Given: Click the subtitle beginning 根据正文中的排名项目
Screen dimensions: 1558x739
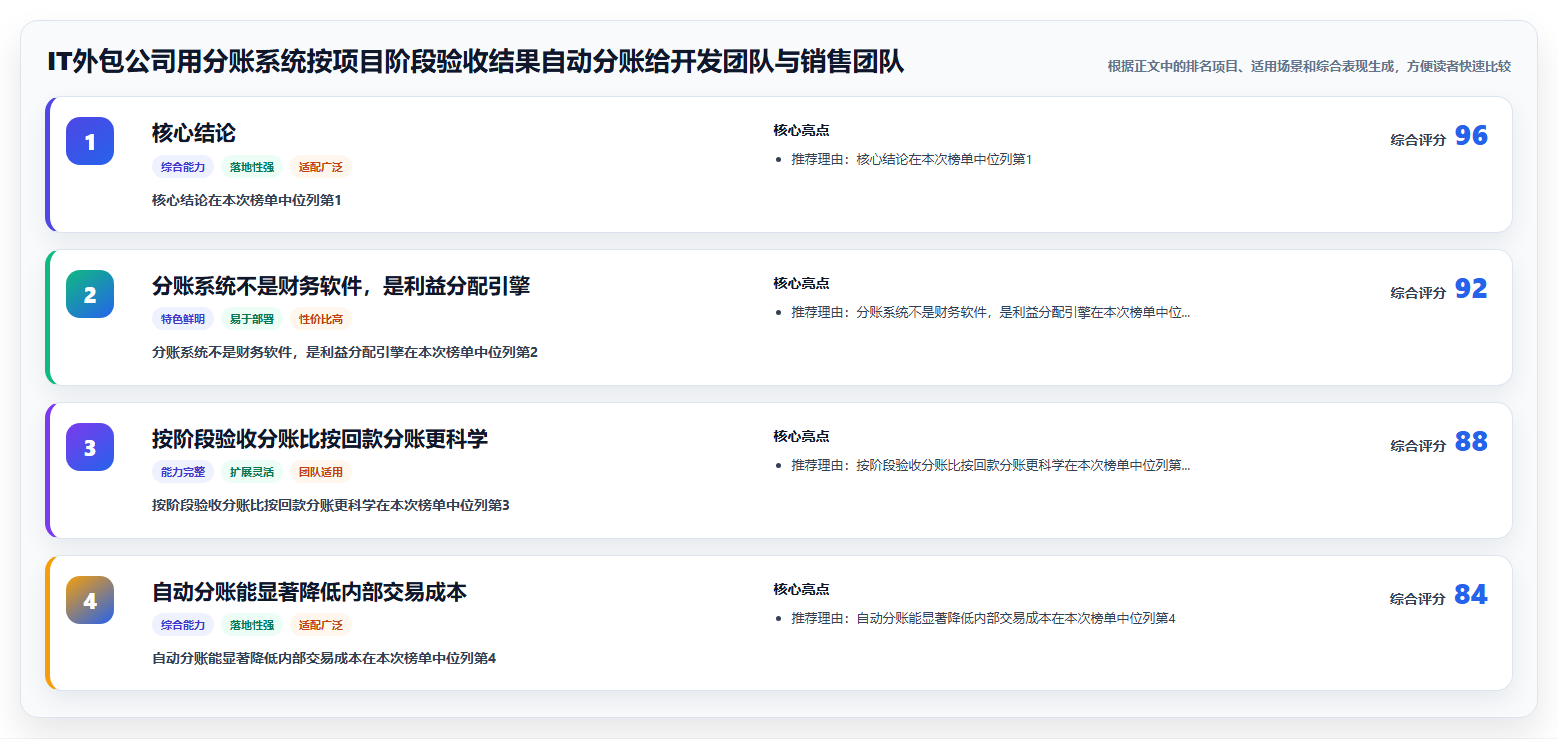Looking at the screenshot, I should 1309,66.
